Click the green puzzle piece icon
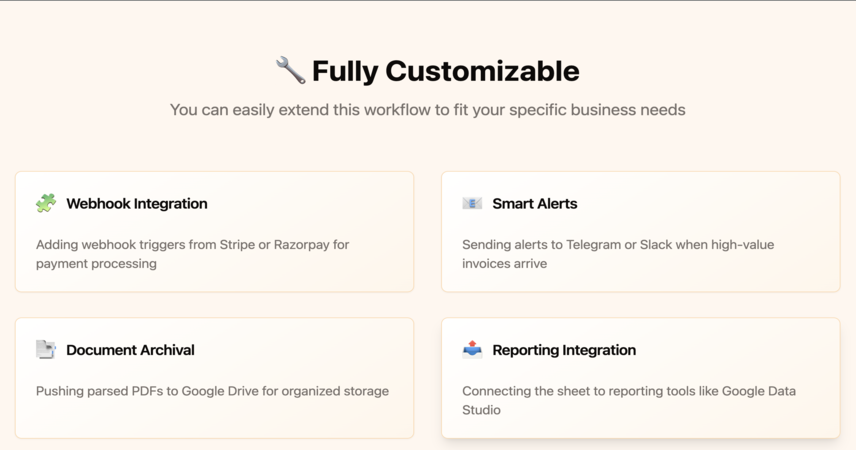The height and width of the screenshot is (450, 856). point(46,203)
